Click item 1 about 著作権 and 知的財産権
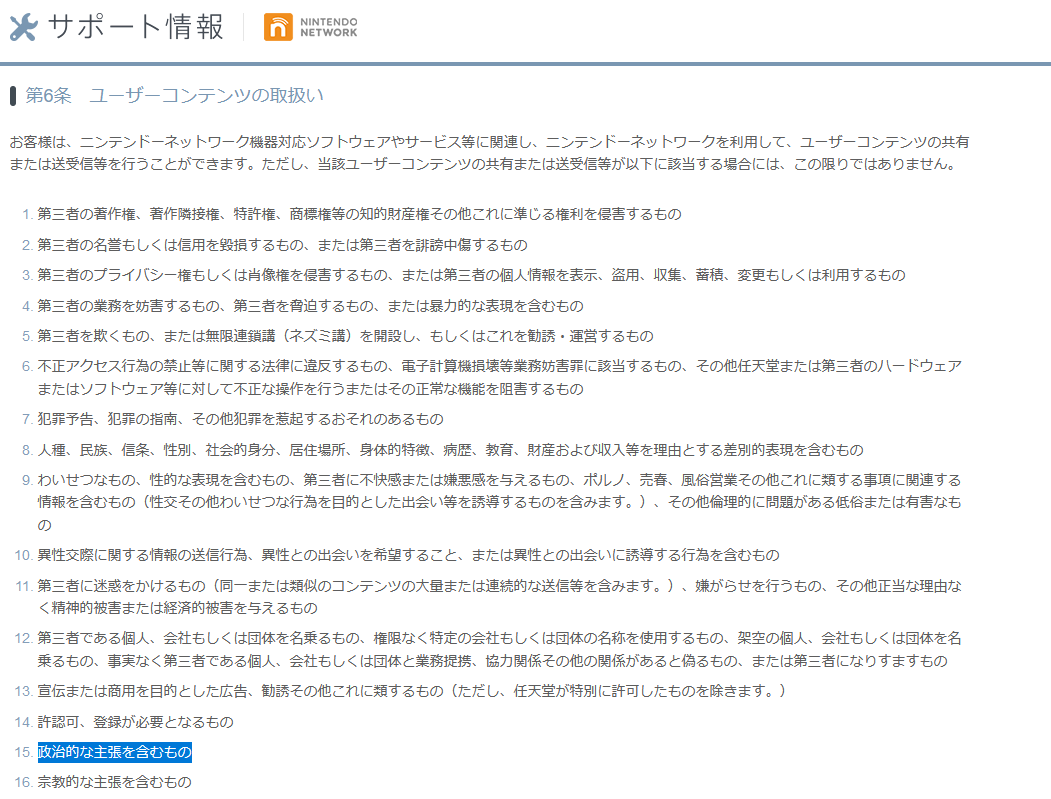Image resolution: width=1051 pixels, height=799 pixels. pyautogui.click(x=359, y=214)
